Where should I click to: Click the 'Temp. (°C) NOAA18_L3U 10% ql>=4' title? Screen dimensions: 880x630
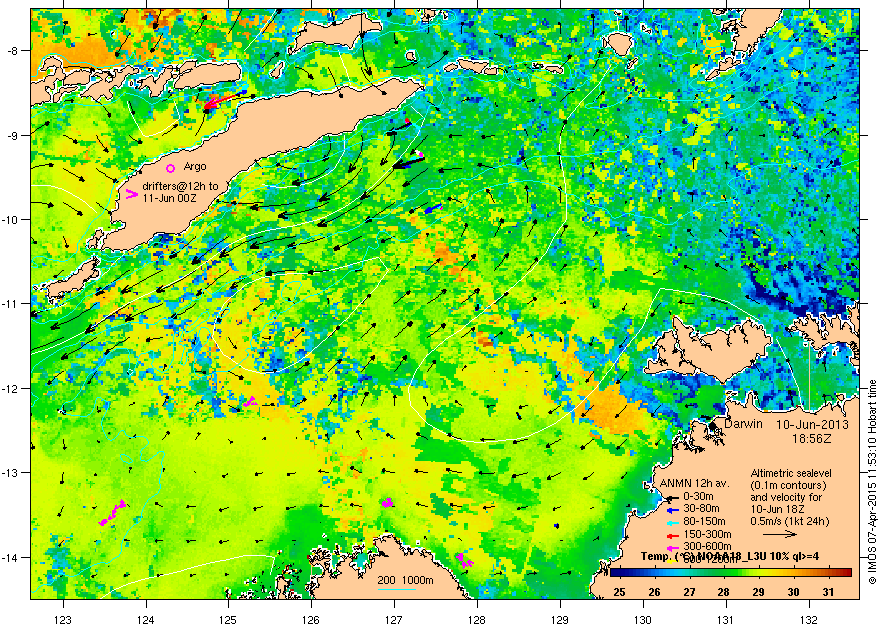730,557
